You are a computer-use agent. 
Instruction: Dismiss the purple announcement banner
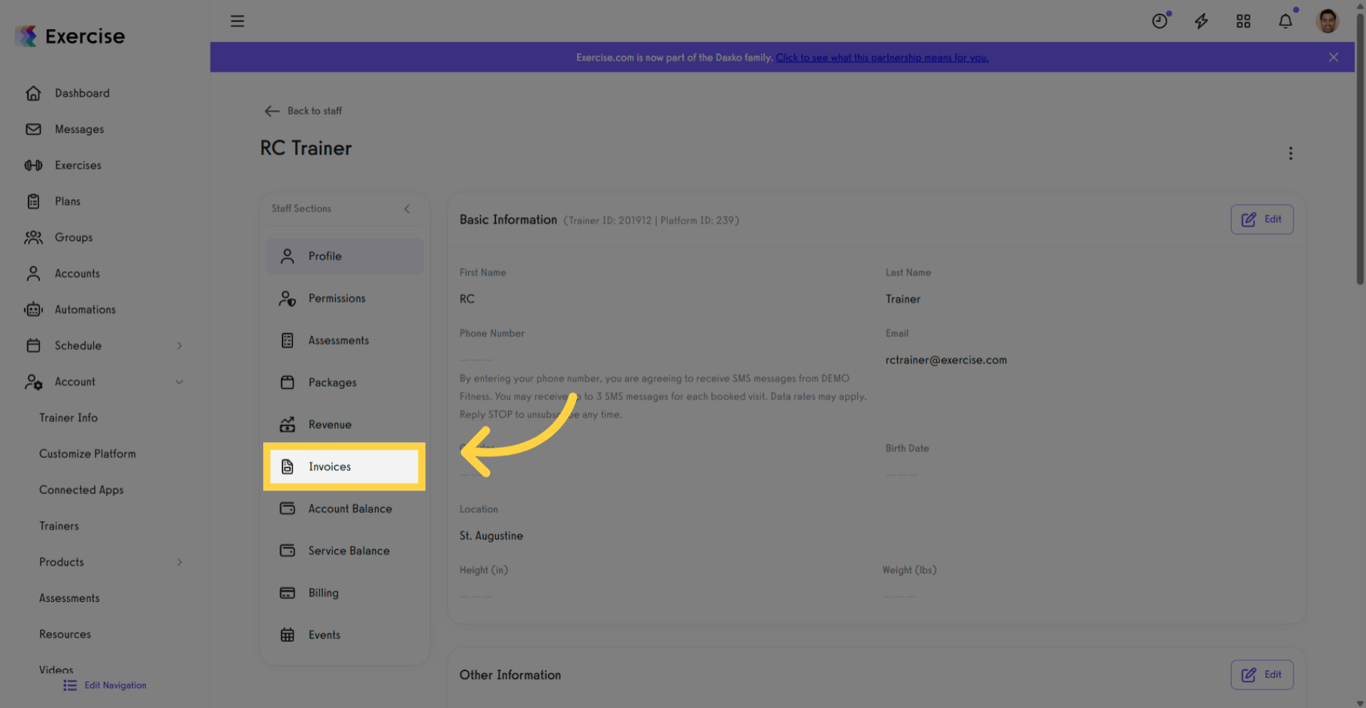click(1333, 57)
